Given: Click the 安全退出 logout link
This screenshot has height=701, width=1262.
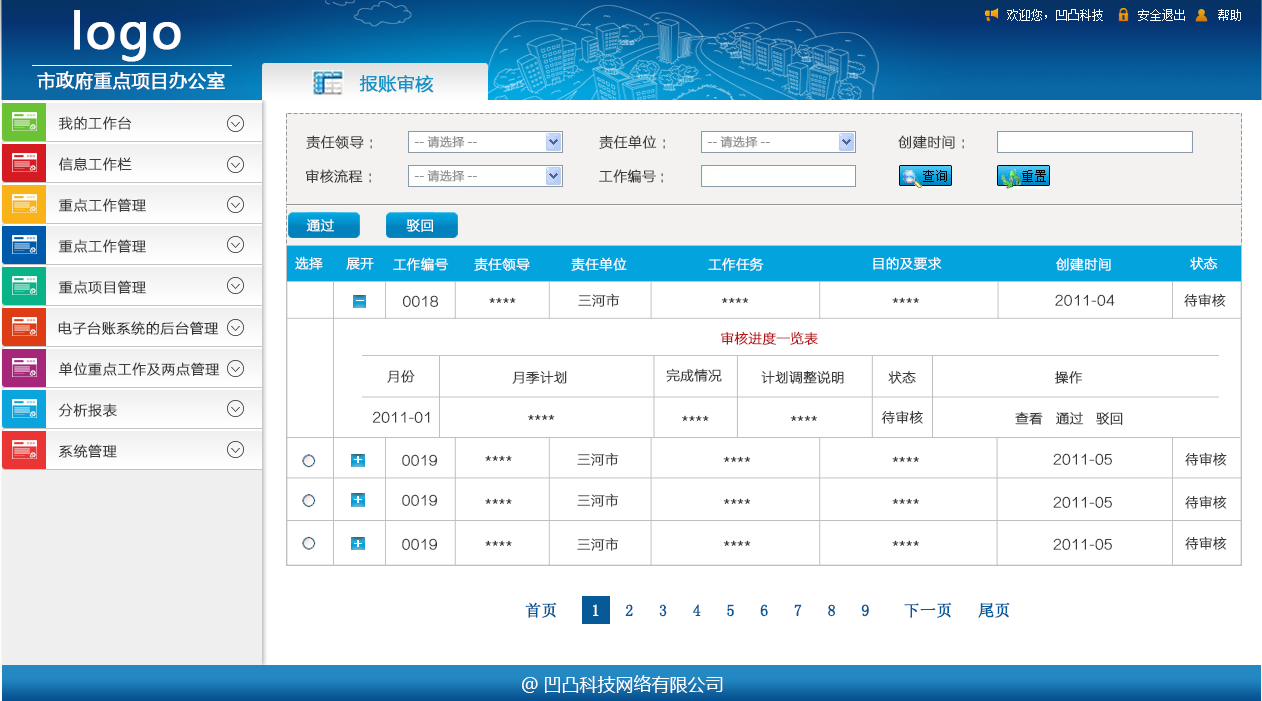Looking at the screenshot, I should pos(1161,15).
